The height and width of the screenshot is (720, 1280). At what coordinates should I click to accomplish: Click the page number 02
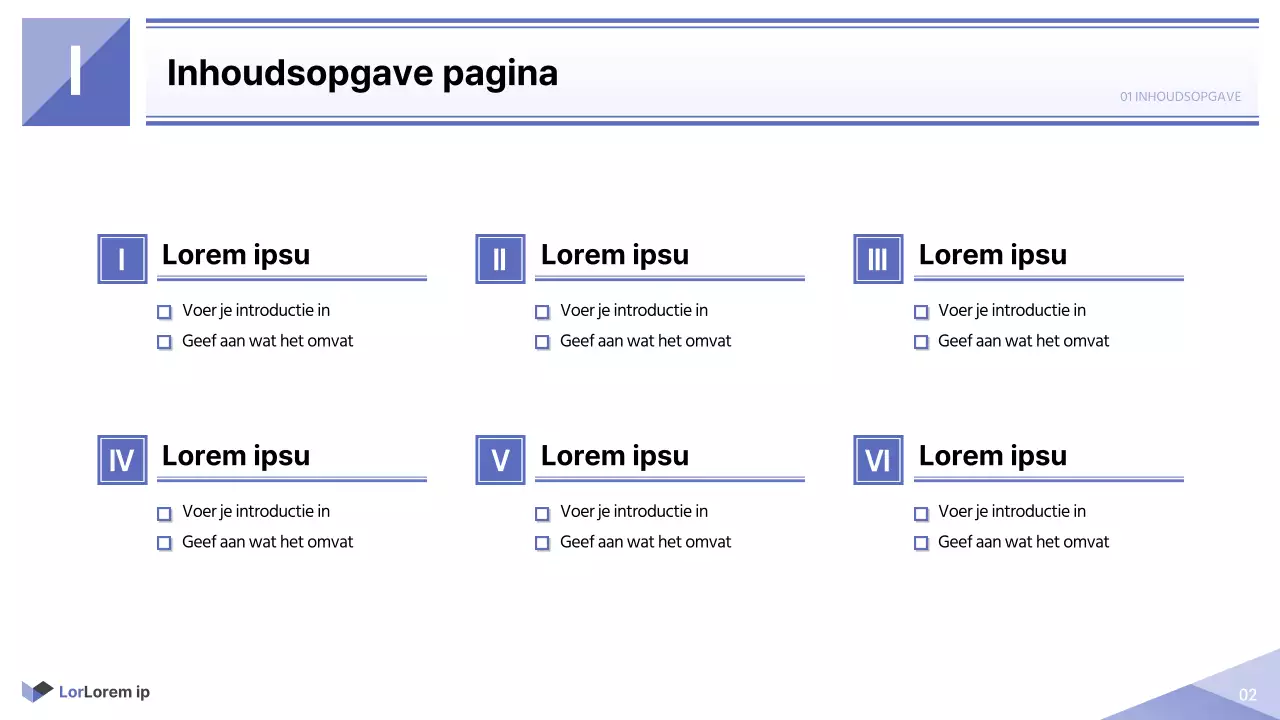point(1248,695)
